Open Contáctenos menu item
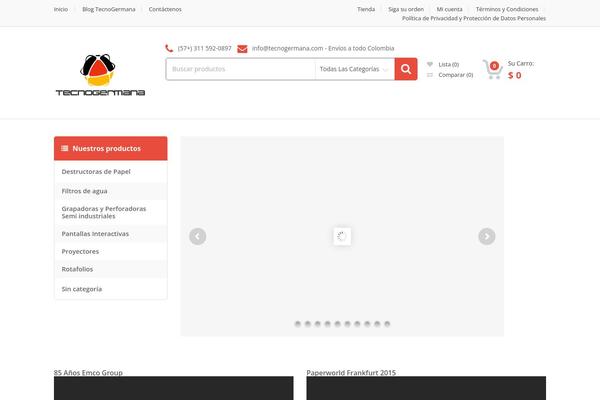The image size is (600, 400). point(165,9)
